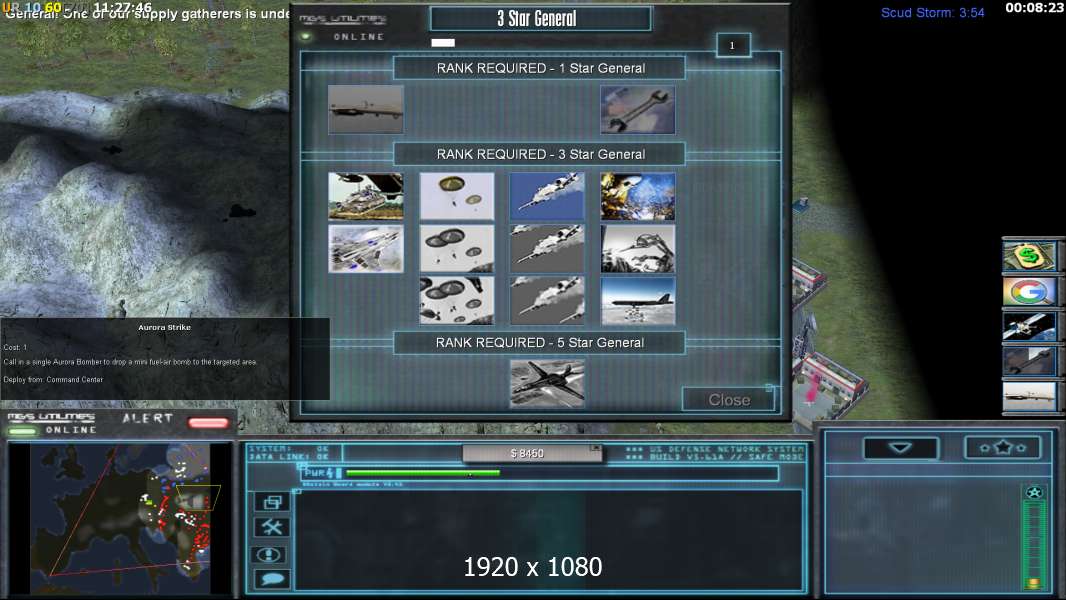Open chat with the speech bubble icon

coord(272,579)
